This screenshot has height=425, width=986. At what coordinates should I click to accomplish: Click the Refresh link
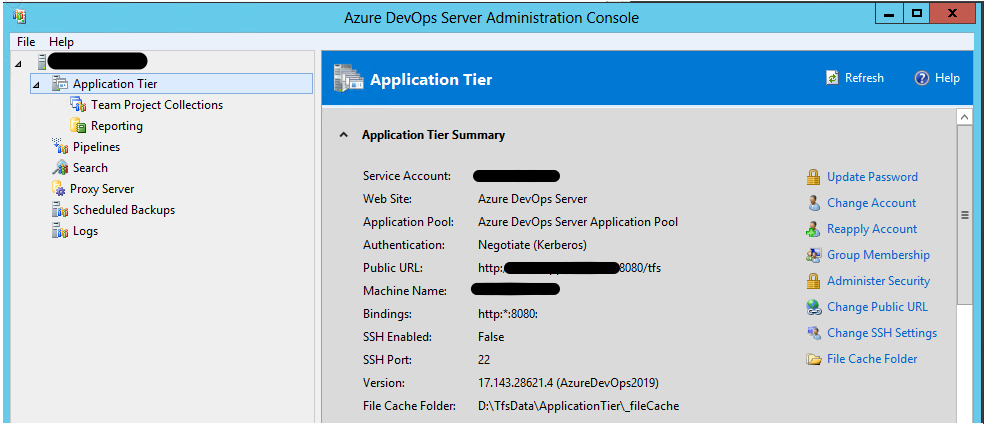[x=864, y=78]
